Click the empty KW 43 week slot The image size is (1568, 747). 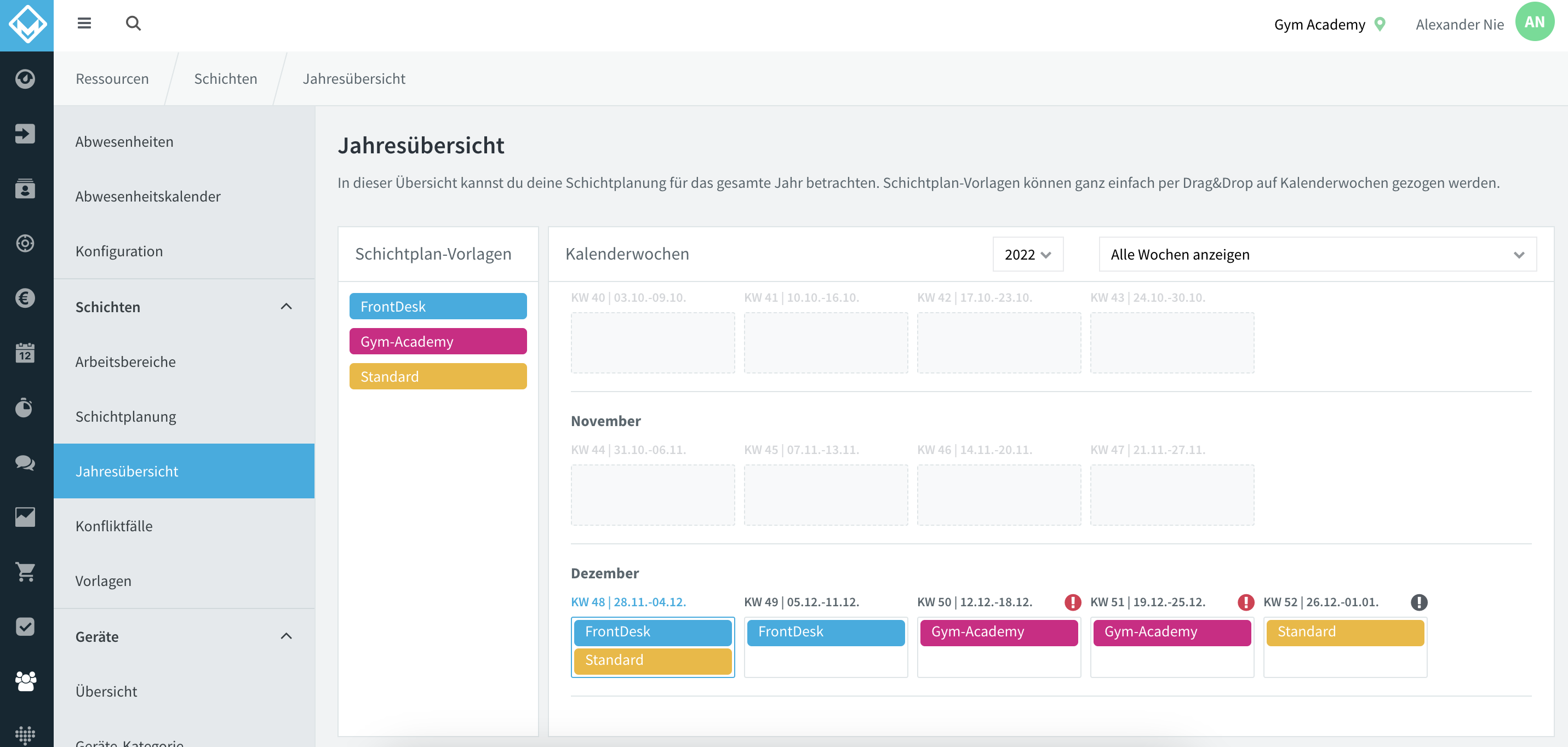point(1172,343)
